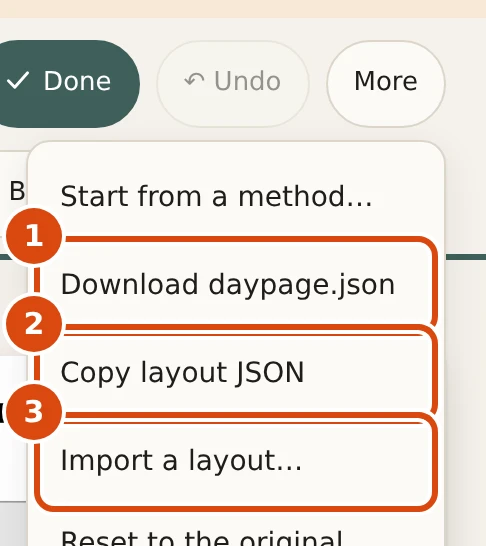Choose Start from a method...
The width and height of the screenshot is (486, 546).
tap(236, 196)
